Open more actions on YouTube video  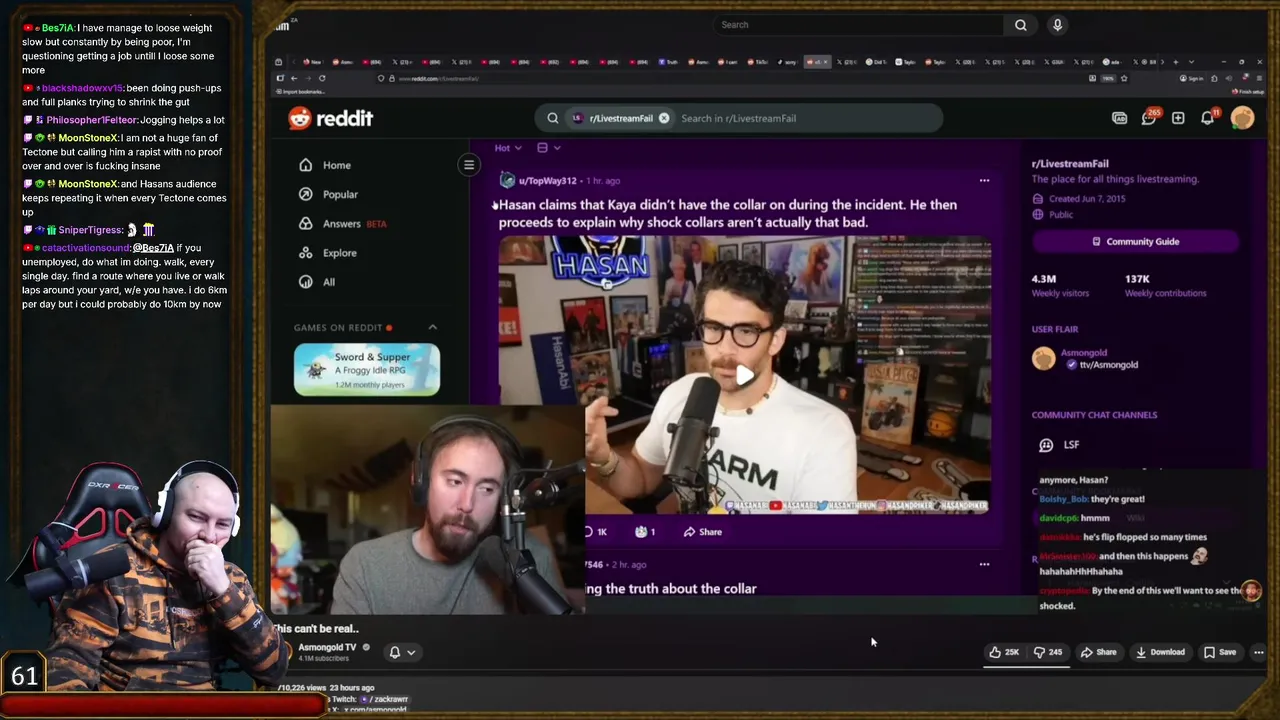click(x=1258, y=652)
